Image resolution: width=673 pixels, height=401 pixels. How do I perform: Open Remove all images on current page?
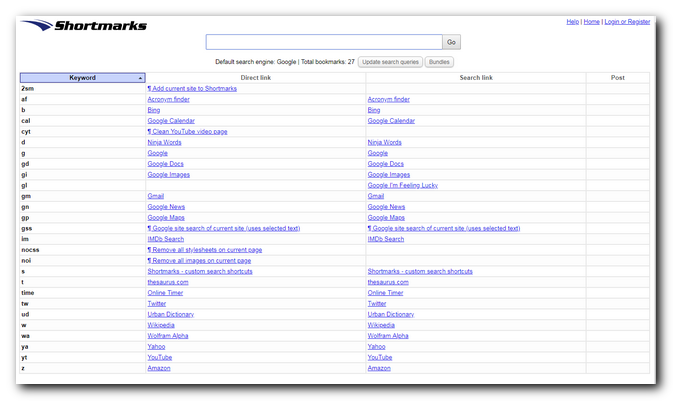coord(199,261)
